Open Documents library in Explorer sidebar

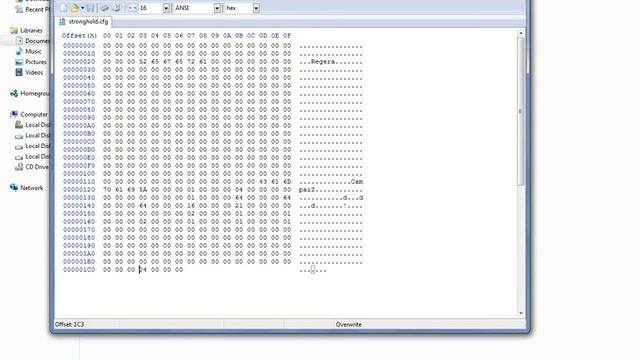pyautogui.click(x=33, y=41)
